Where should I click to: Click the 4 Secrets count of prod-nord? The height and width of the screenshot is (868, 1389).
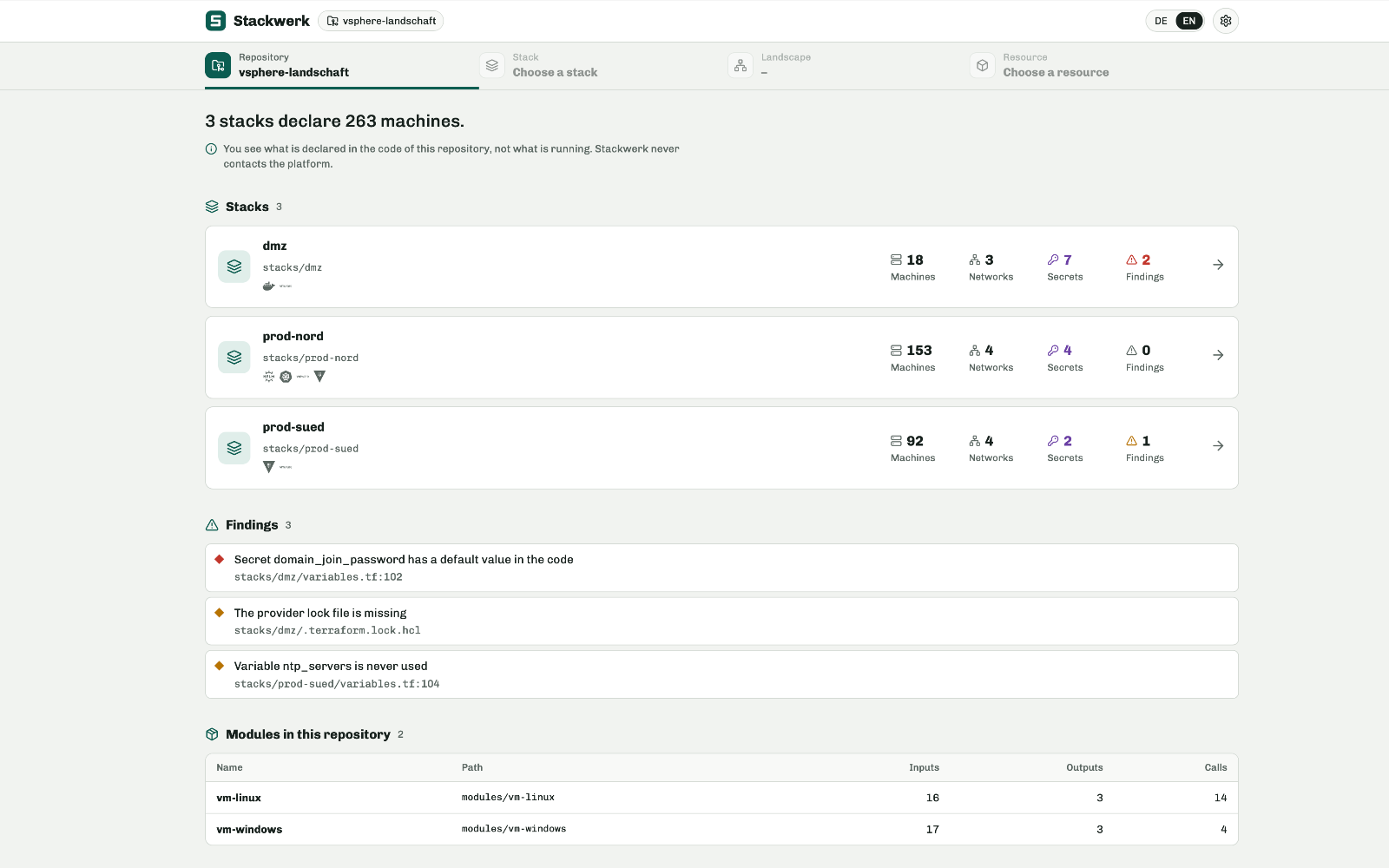[1064, 358]
